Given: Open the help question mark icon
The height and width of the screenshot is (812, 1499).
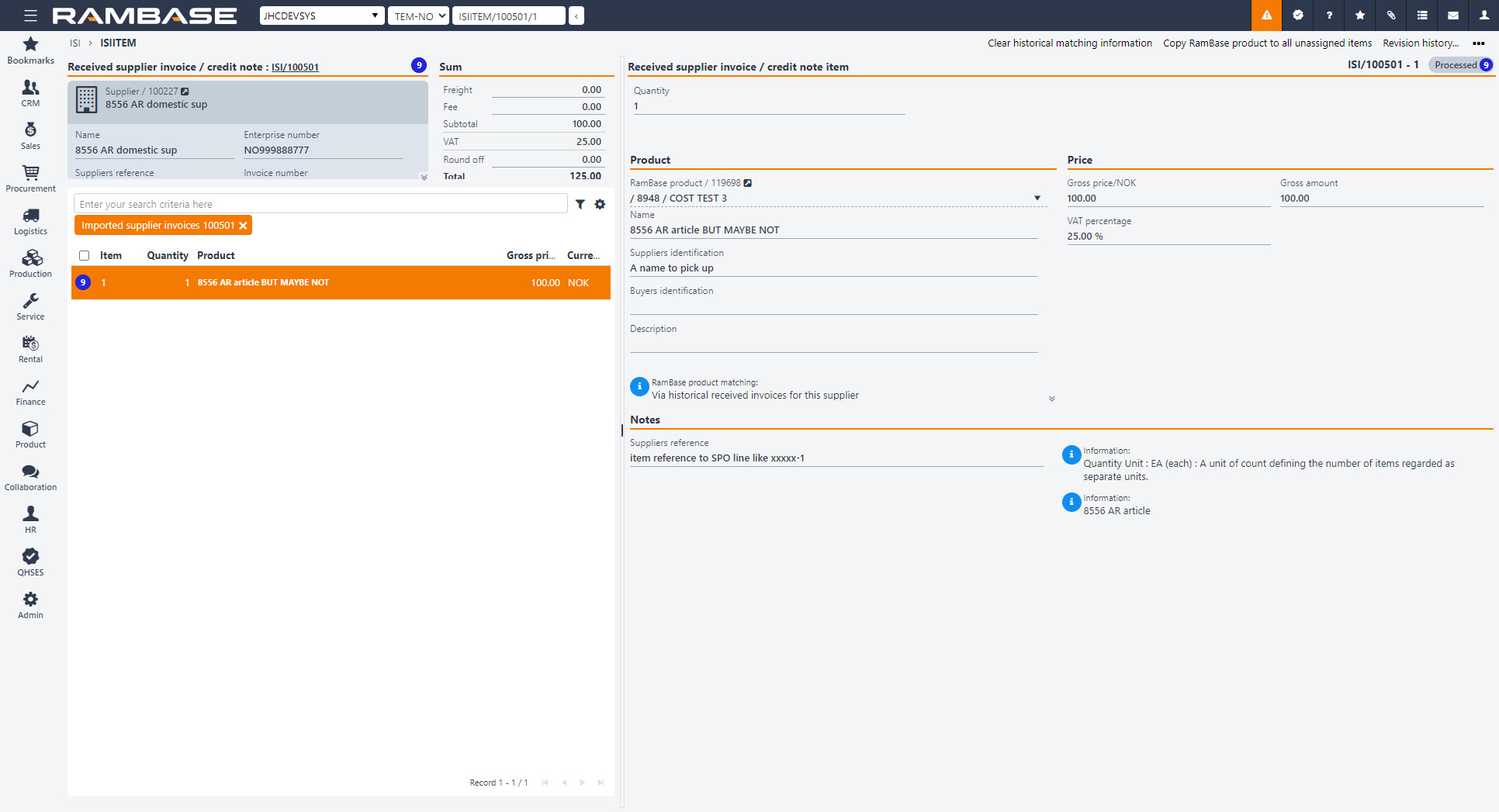Looking at the screenshot, I should [x=1329, y=16].
